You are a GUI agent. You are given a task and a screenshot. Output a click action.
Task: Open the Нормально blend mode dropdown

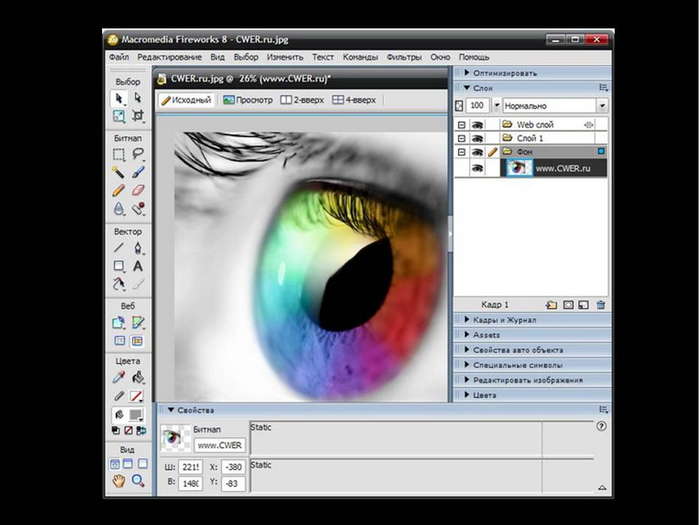(602, 106)
